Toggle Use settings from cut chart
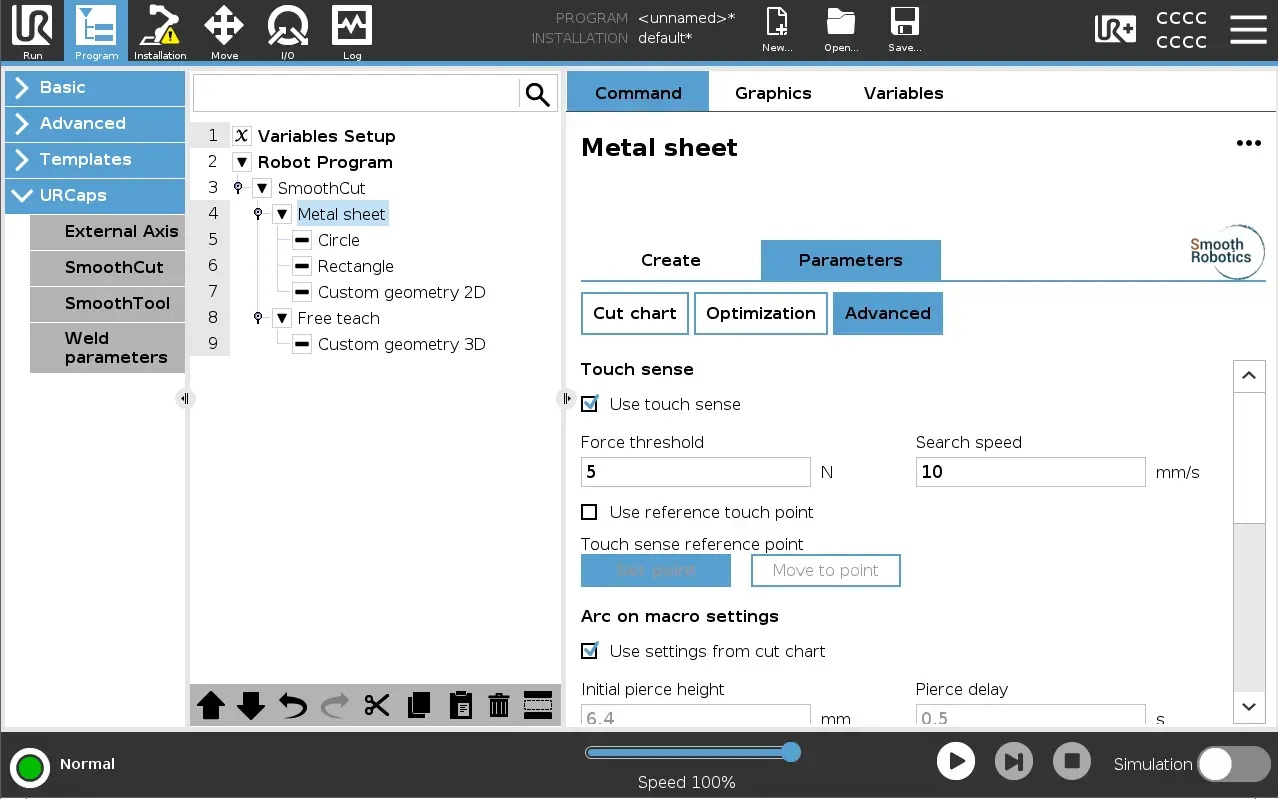This screenshot has height=799, width=1278. [590, 651]
